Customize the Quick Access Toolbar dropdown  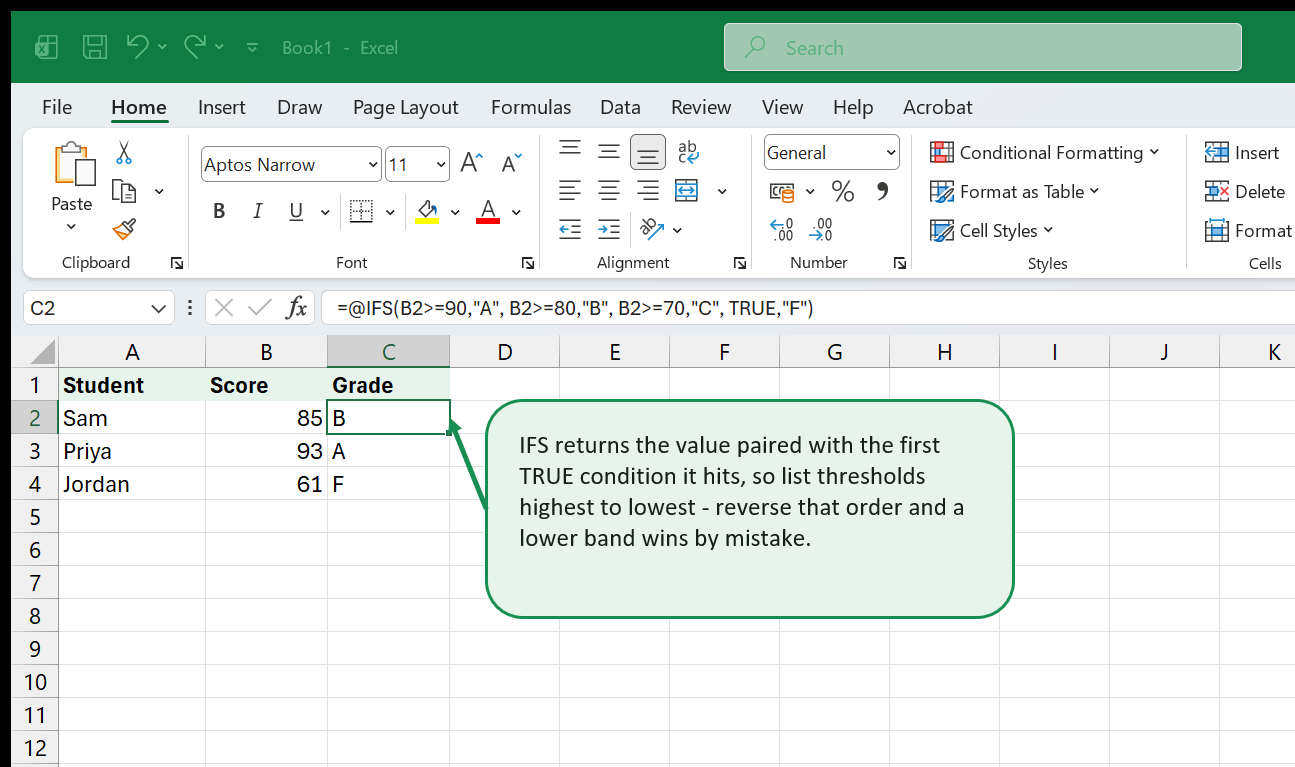point(252,47)
